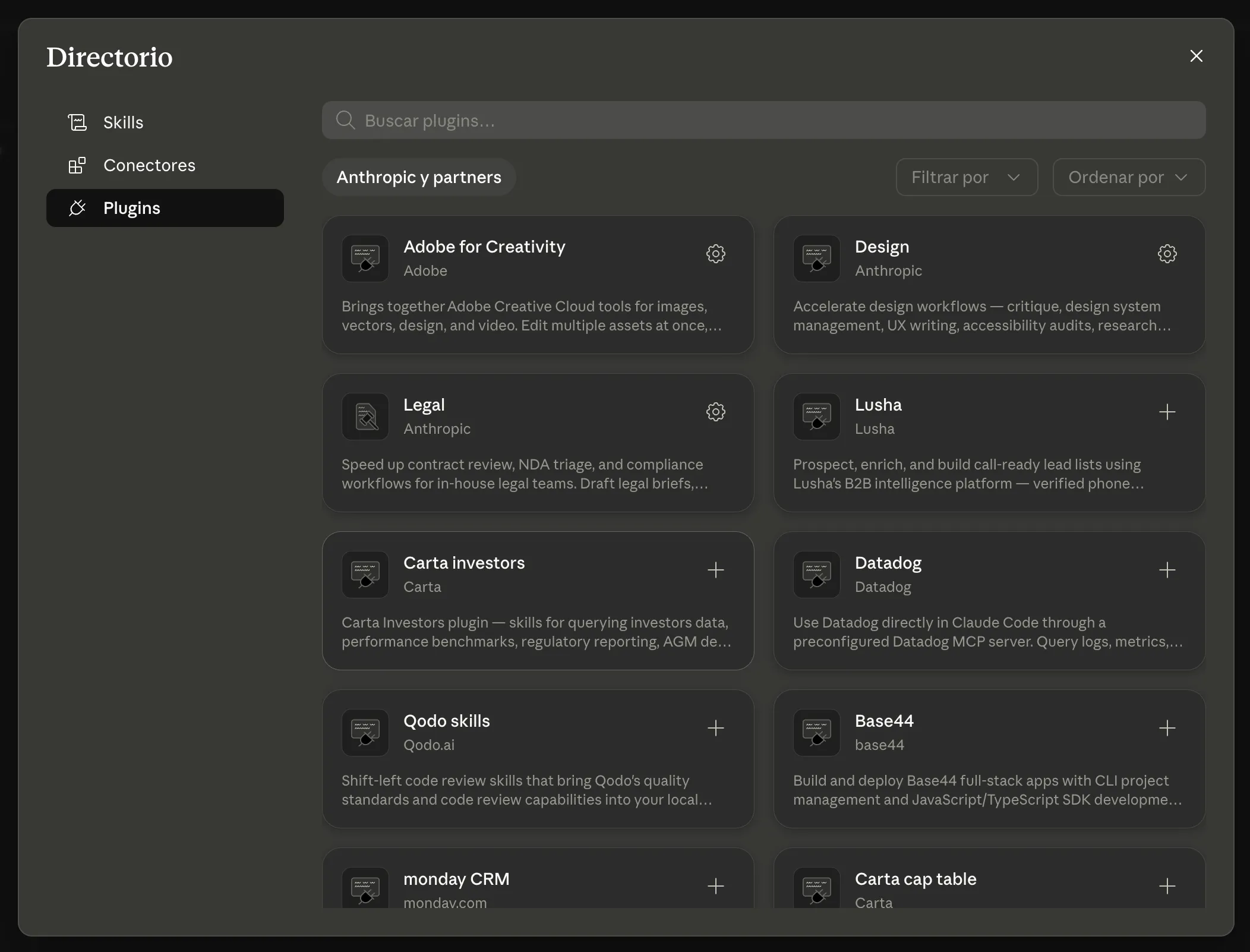Click the 'Use Datadog directly in Claude Code' description
This screenshot has width=1250, height=952.
pos(988,632)
